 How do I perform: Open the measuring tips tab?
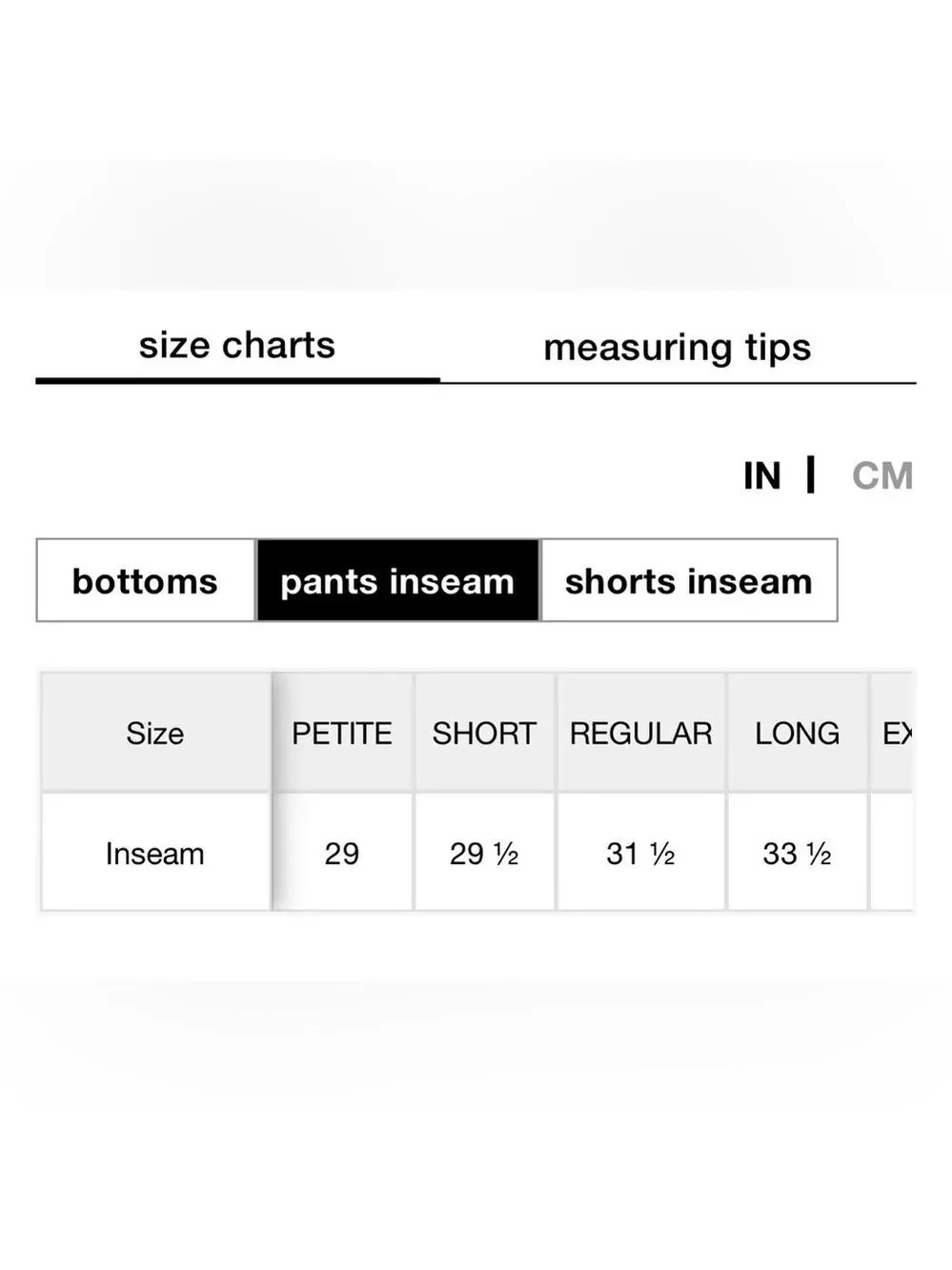(x=677, y=348)
